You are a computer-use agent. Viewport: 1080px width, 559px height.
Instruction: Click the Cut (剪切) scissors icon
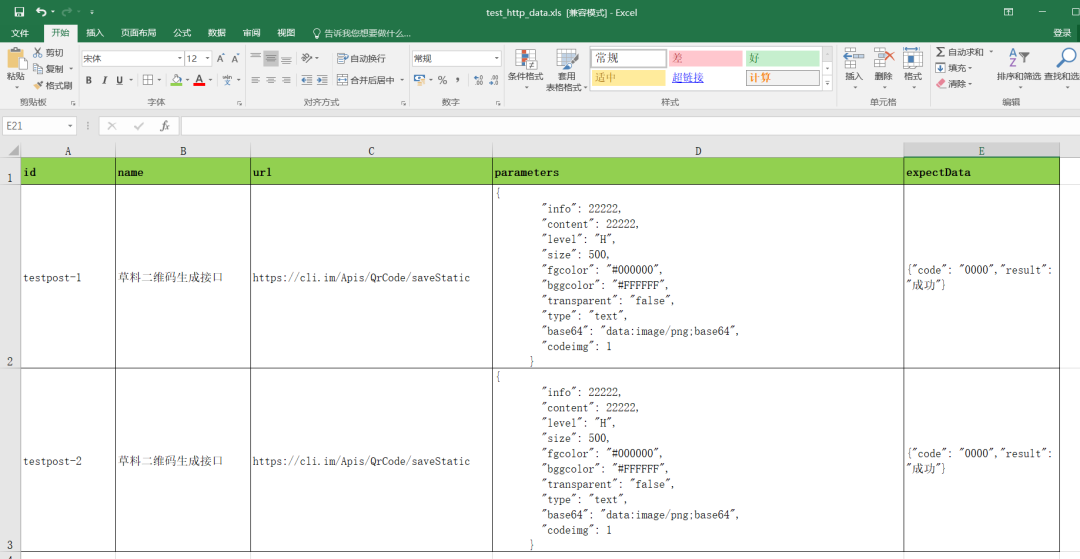38,53
